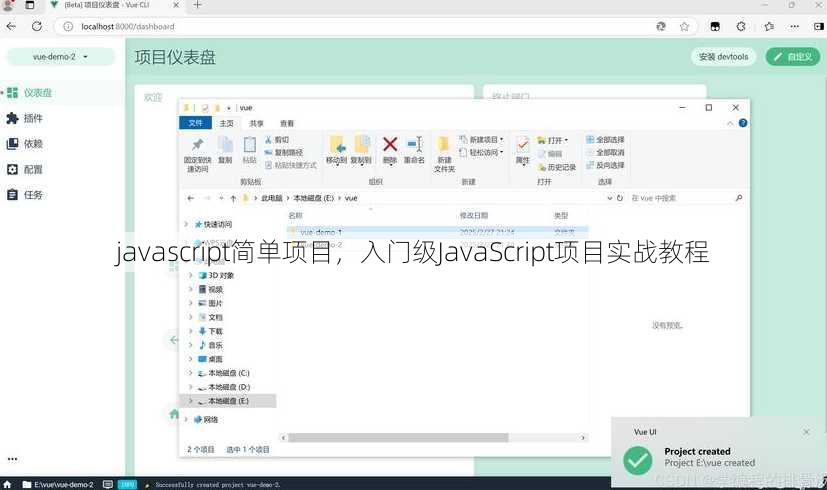The height and width of the screenshot is (490, 827).
Task: Click the Explorer search vue box
Action: click(687, 198)
